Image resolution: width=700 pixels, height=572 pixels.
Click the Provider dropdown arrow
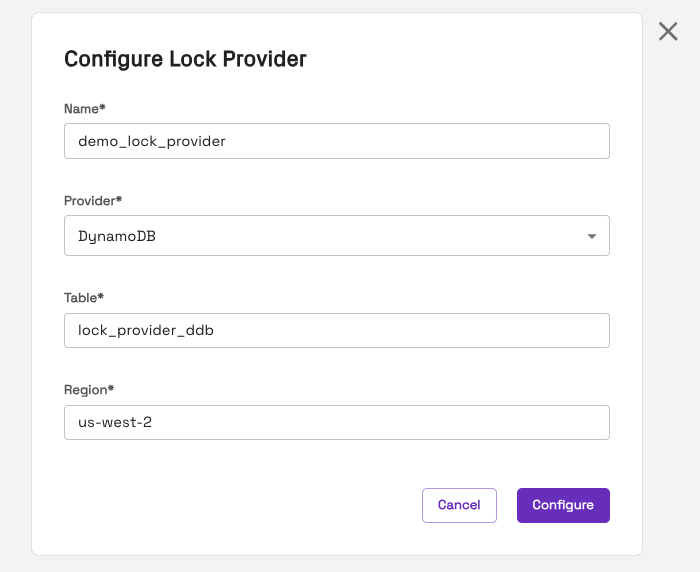(x=591, y=236)
